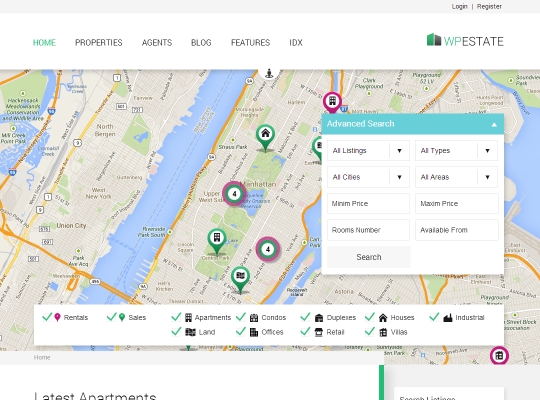This screenshot has height=400, width=540.
Task: Click the Land icon in filter bar
Action: pos(190,332)
